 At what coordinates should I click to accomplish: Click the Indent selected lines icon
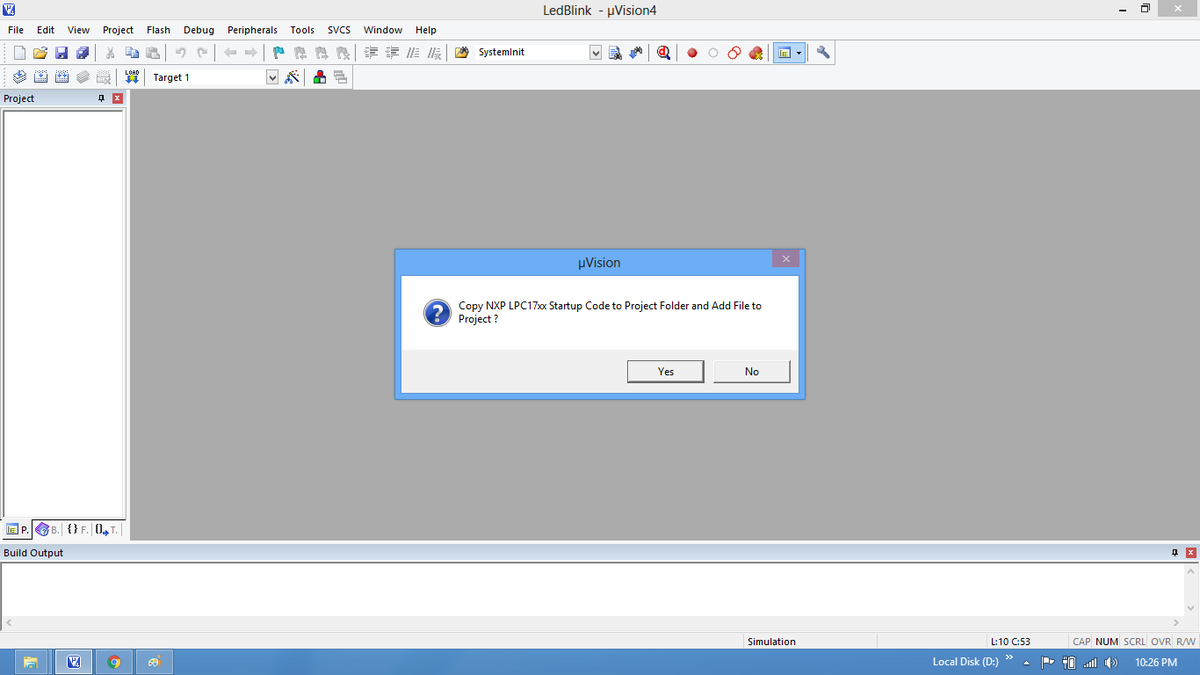[x=369, y=53]
